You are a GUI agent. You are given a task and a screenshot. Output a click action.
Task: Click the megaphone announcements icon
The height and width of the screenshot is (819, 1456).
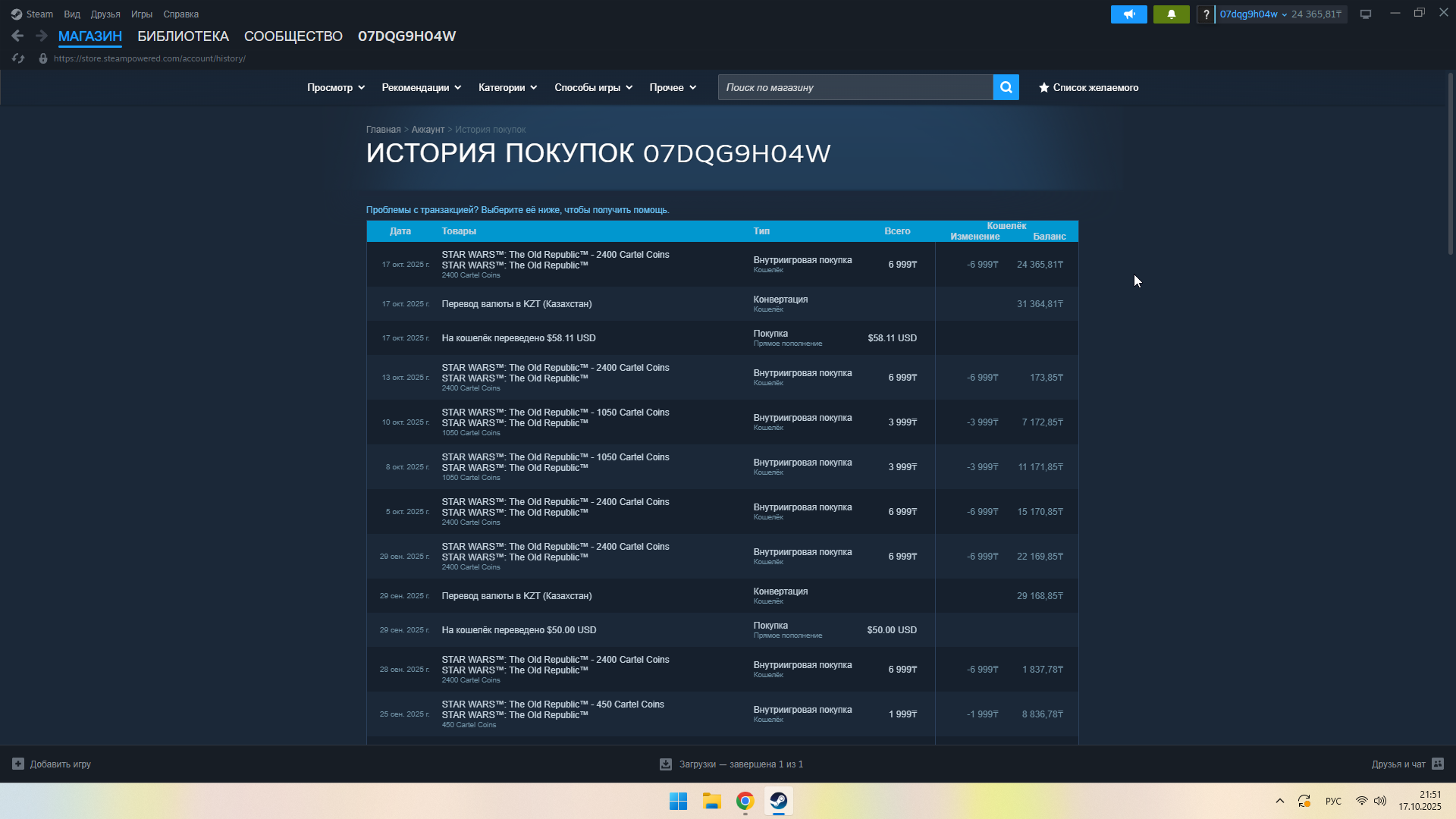(x=1128, y=14)
